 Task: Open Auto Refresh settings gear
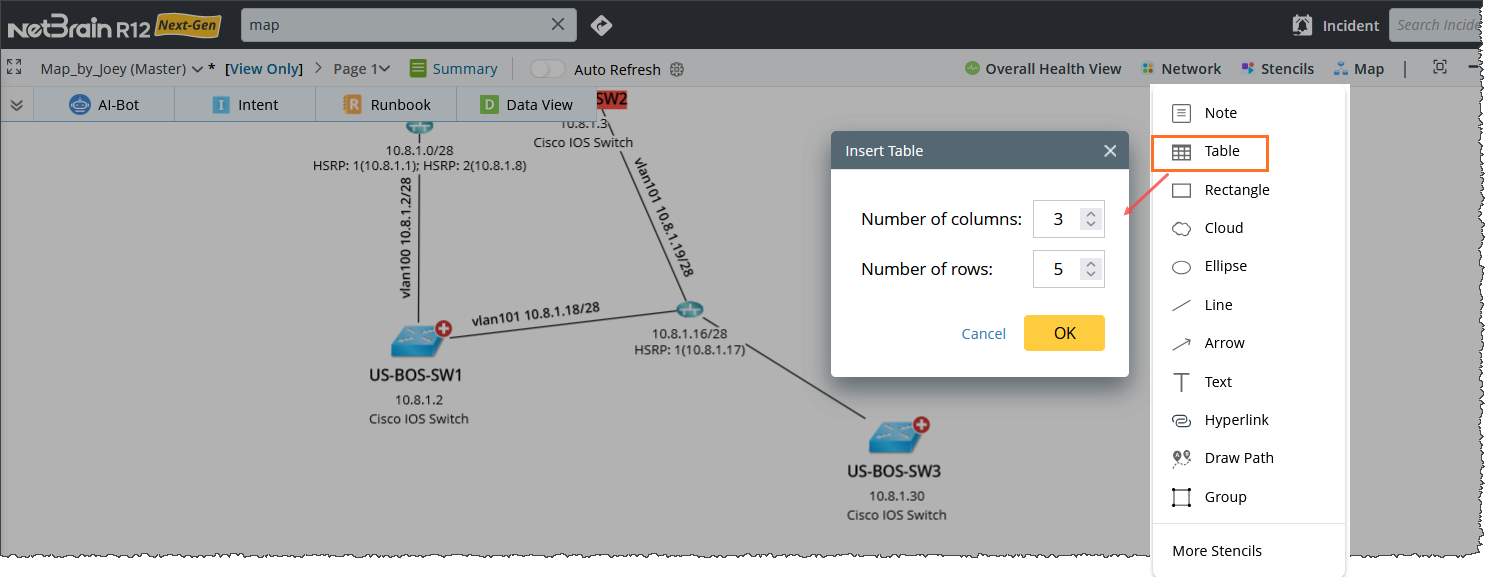677,69
